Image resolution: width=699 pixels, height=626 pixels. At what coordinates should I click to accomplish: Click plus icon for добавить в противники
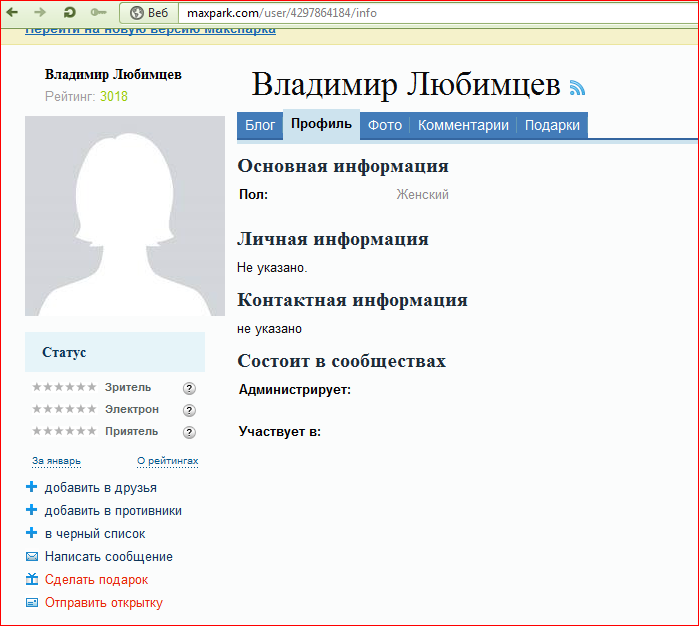coord(32,509)
